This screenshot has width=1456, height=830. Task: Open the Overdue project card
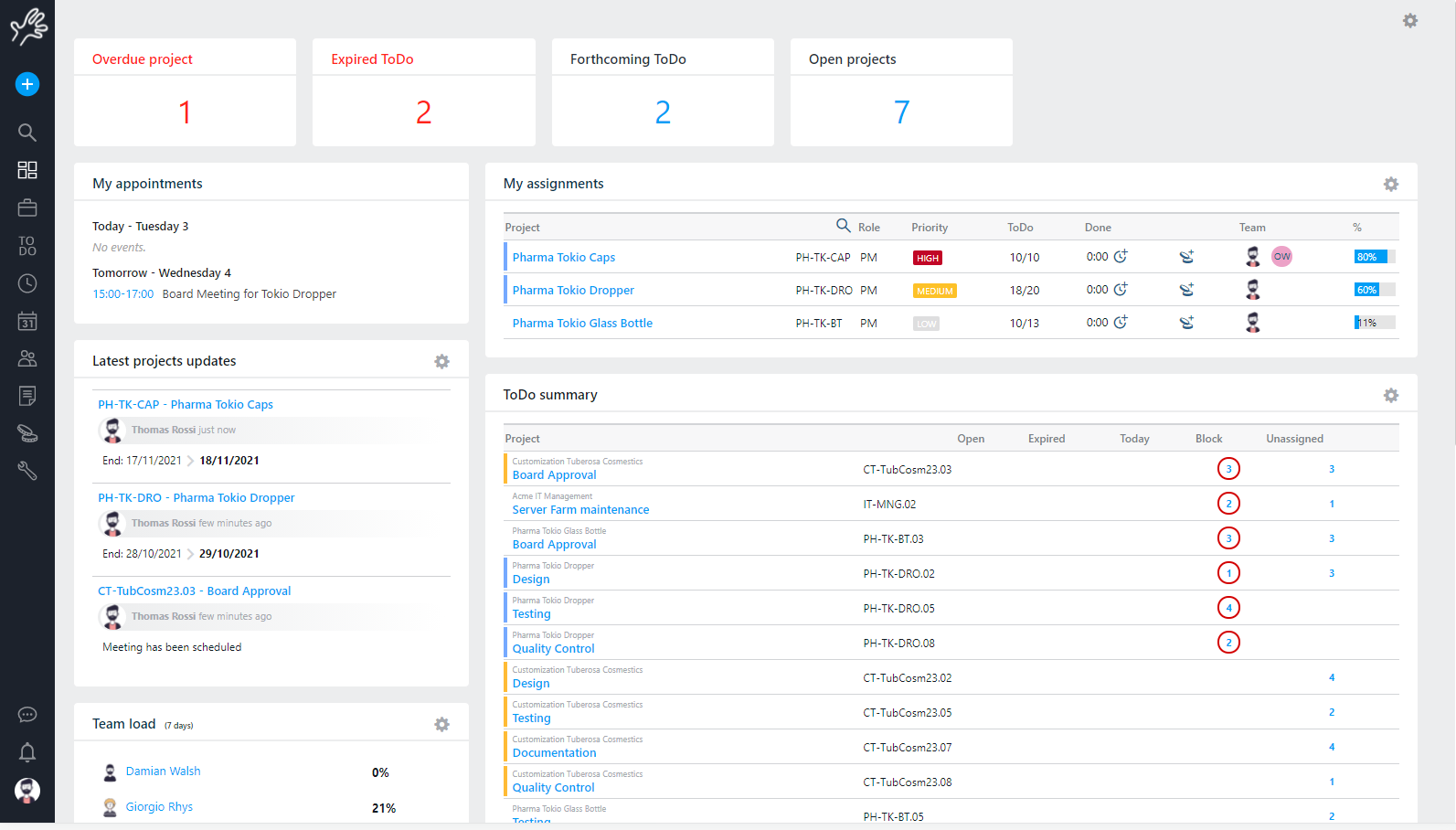click(x=185, y=92)
